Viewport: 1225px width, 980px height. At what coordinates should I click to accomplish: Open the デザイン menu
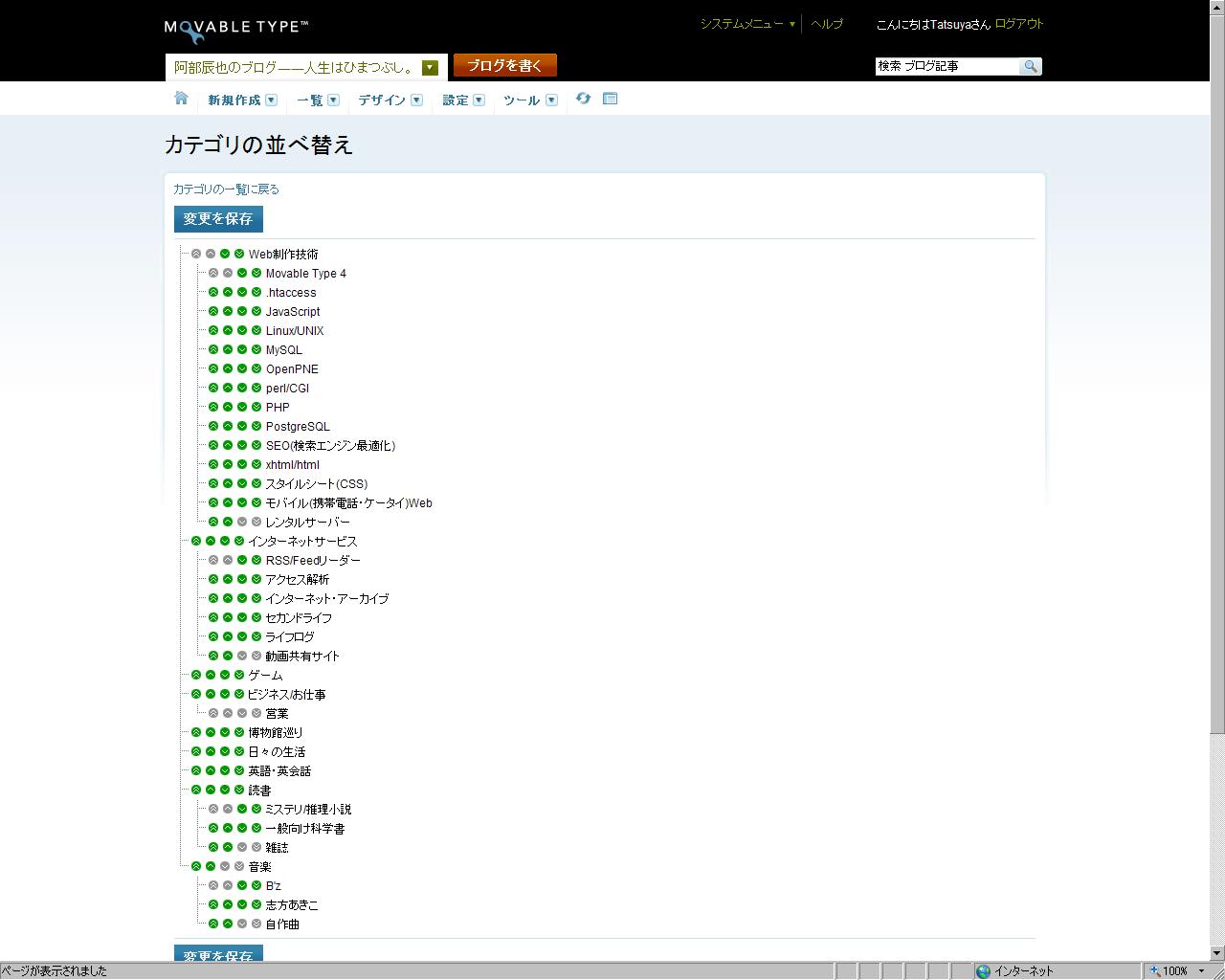390,100
